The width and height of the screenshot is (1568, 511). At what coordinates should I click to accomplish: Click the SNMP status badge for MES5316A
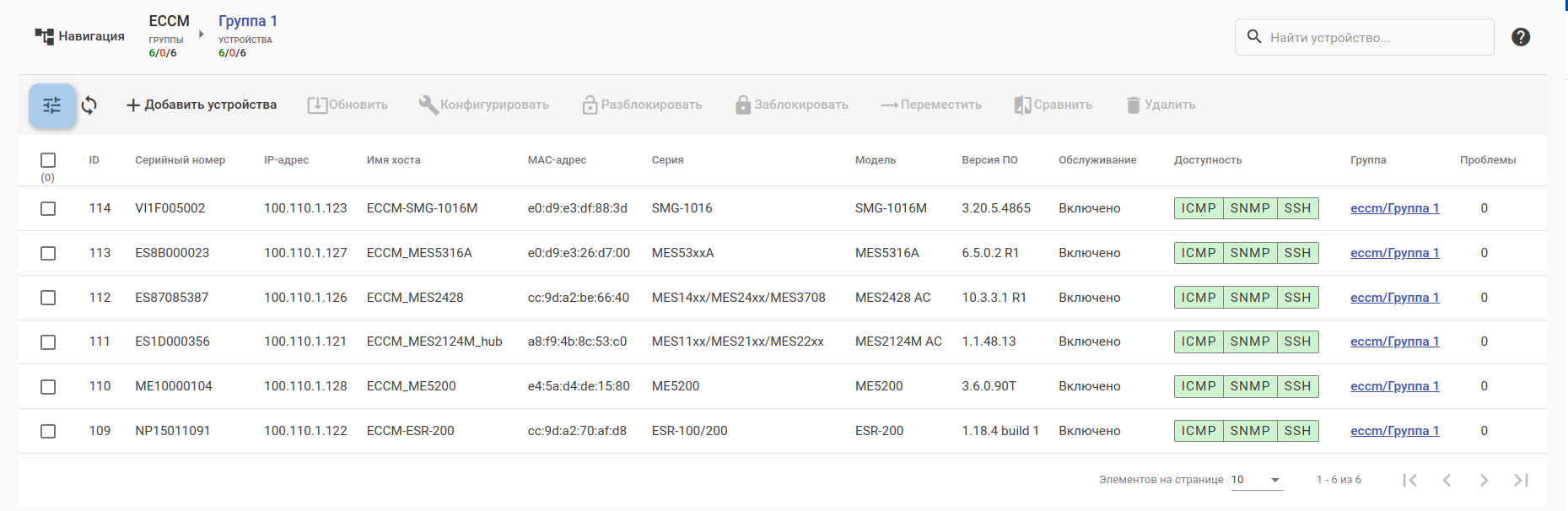1249,253
